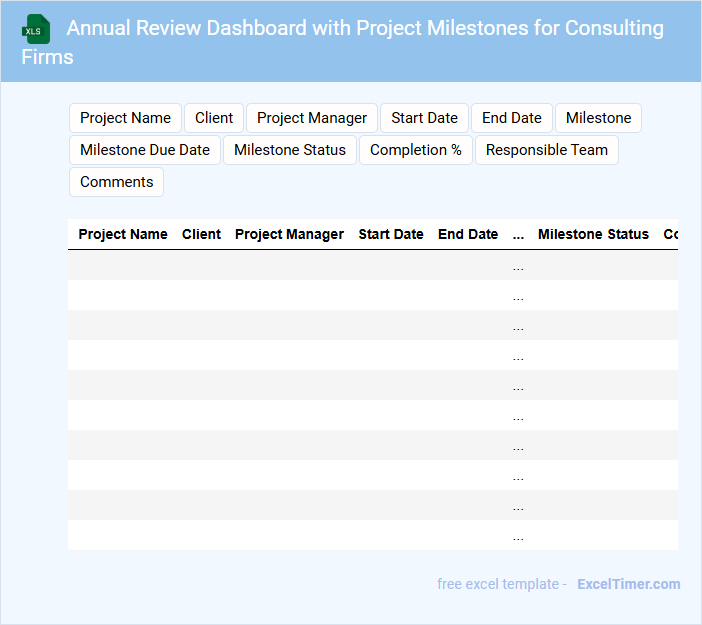Click the Milestone Due Date tag
The width and height of the screenshot is (702, 625).
[145, 150]
